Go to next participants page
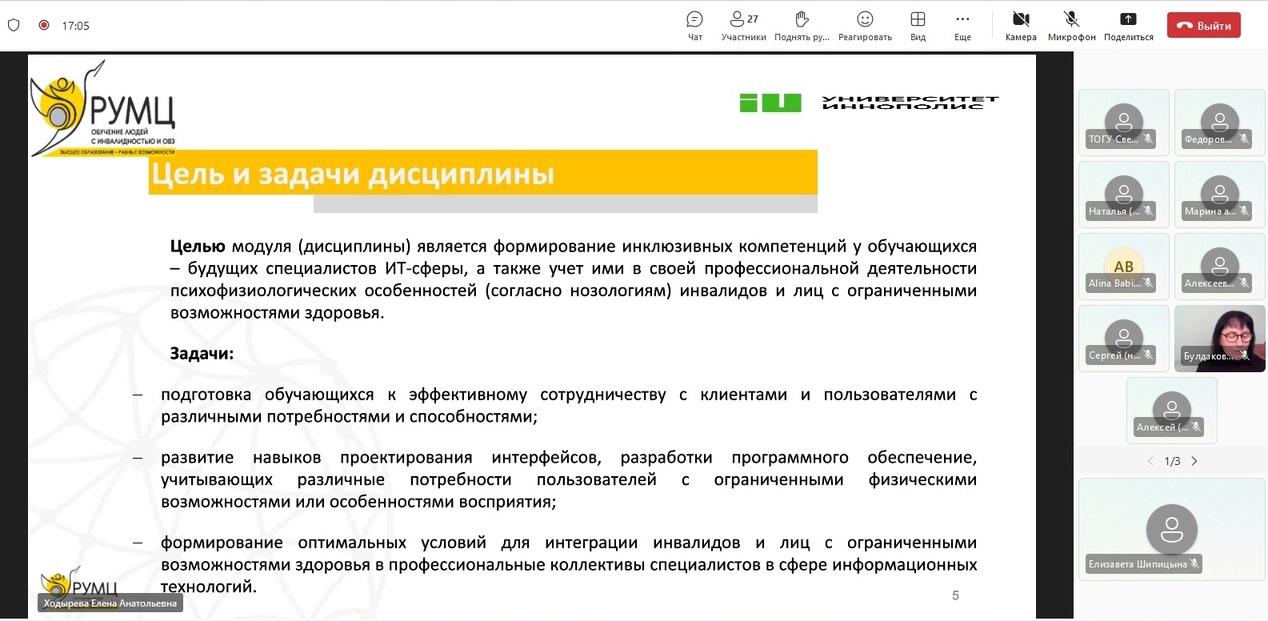Viewport: 1268px width, 621px height. click(1194, 461)
